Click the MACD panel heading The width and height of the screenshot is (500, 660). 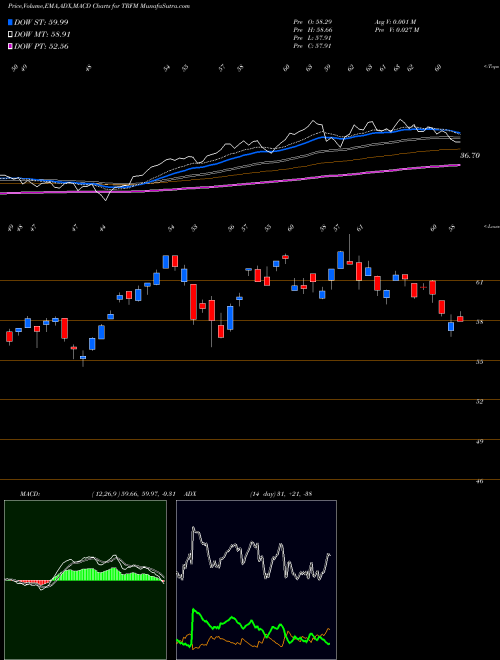[29, 494]
